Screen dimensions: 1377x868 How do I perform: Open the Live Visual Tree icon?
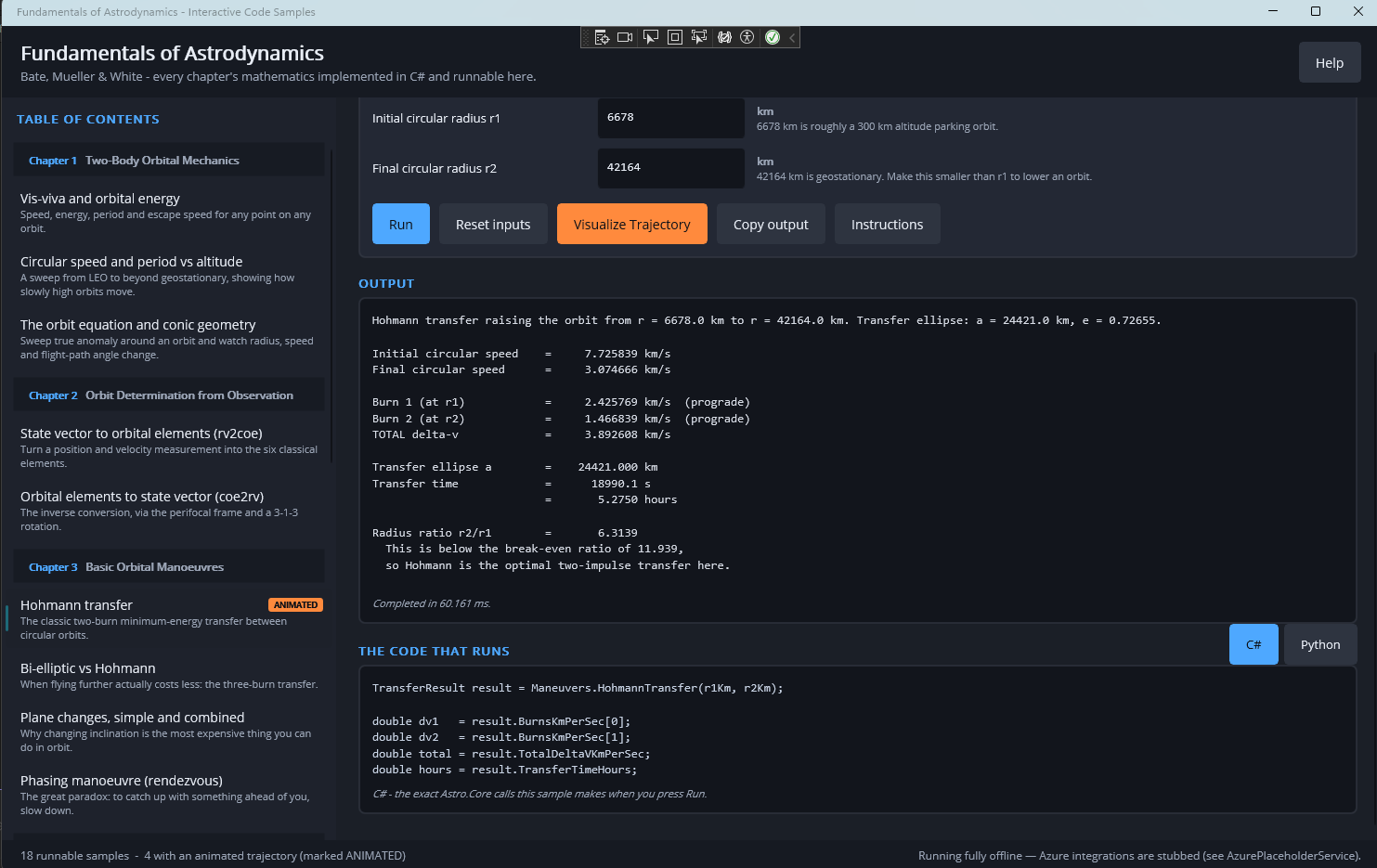pyautogui.click(x=602, y=37)
